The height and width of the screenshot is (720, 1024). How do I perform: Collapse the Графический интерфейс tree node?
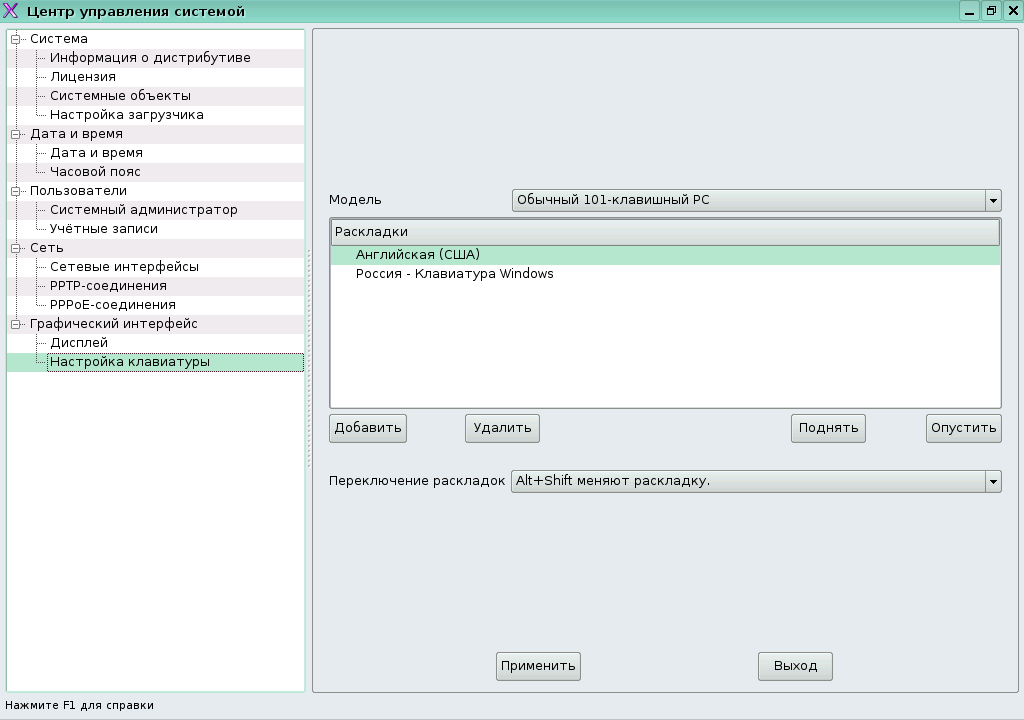click(16, 324)
